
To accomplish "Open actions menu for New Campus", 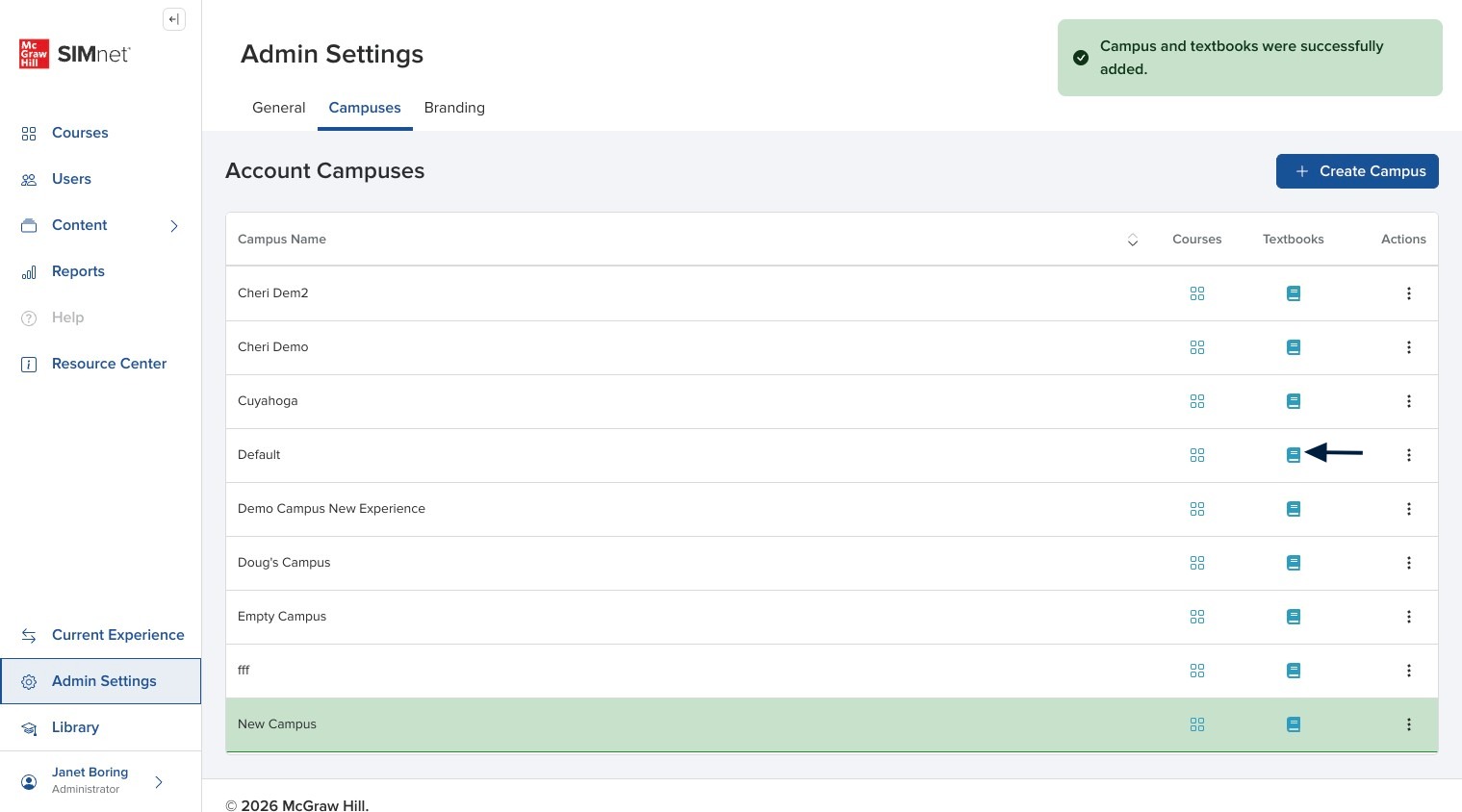I will coord(1409,724).
